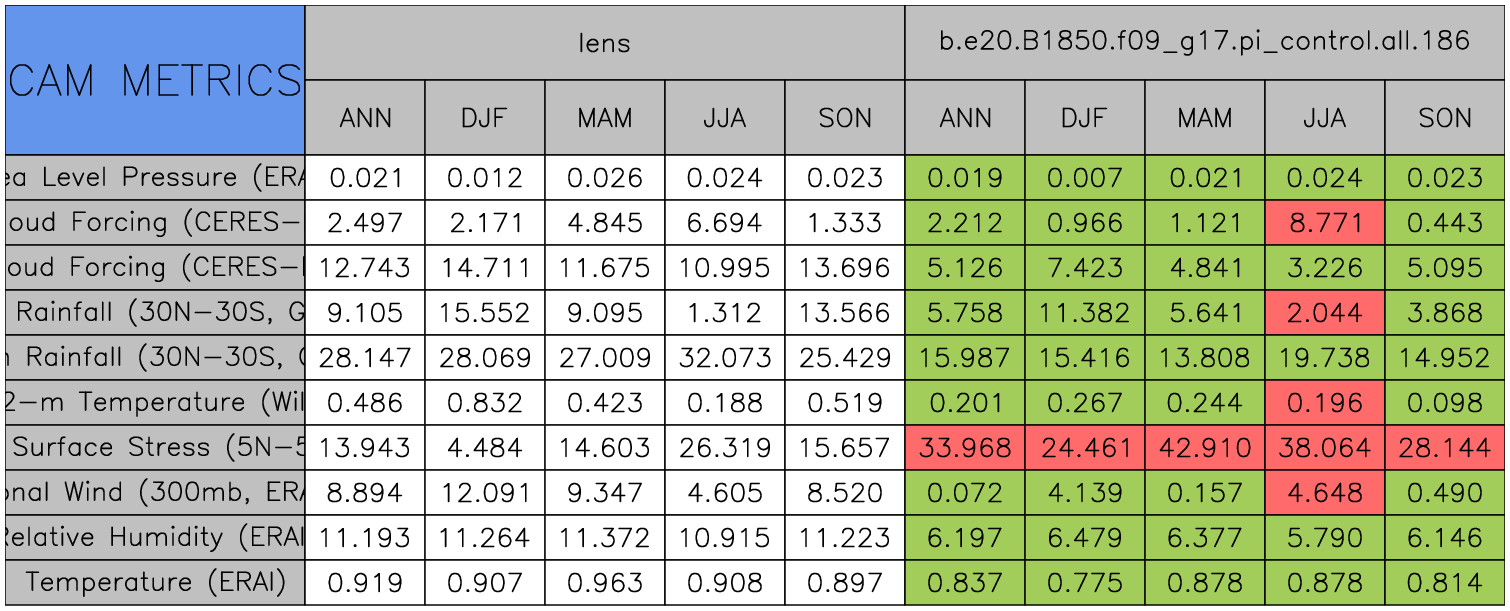This screenshot has width=1510, height=611.
Task: Select the red cell with value 33.968
Action: [965, 447]
